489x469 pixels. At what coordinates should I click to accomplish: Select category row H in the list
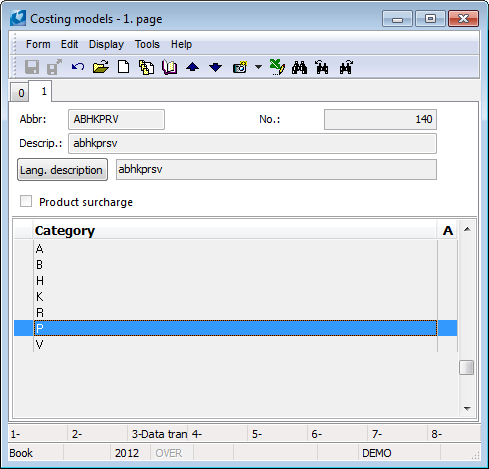[x=235, y=281]
